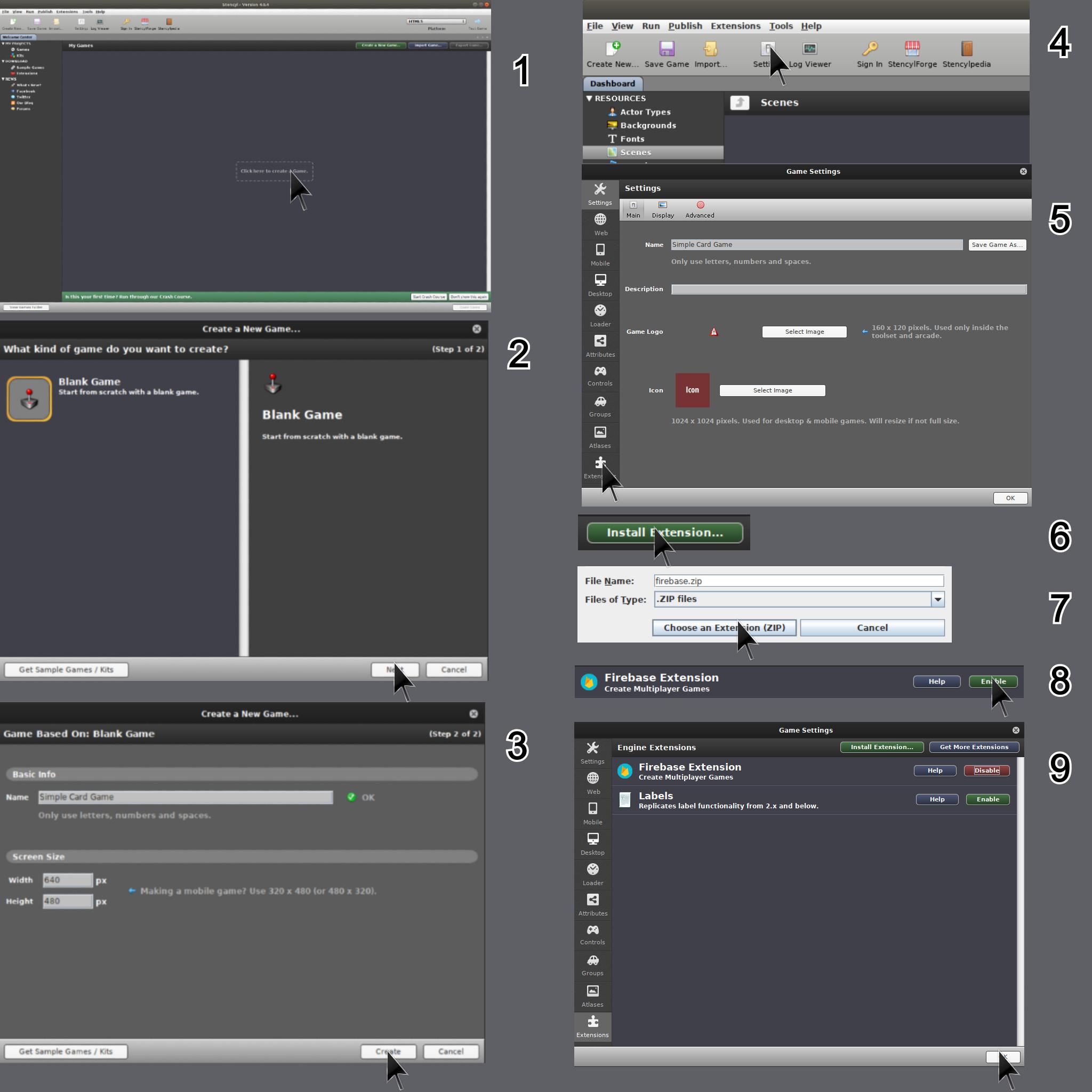
Task: Open the Atlases settings panel icon
Action: point(600,433)
